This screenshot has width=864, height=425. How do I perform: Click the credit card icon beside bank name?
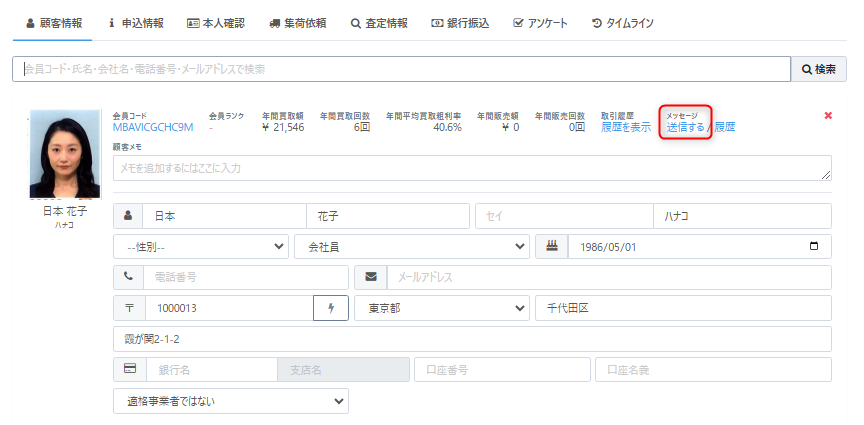(x=130, y=370)
